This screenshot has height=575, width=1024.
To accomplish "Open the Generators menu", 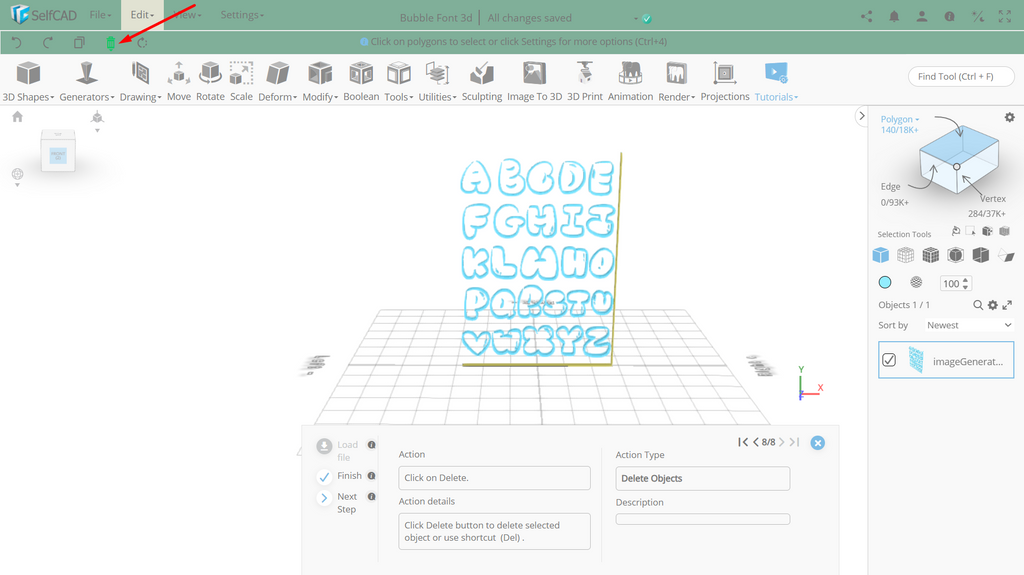I will (86, 82).
